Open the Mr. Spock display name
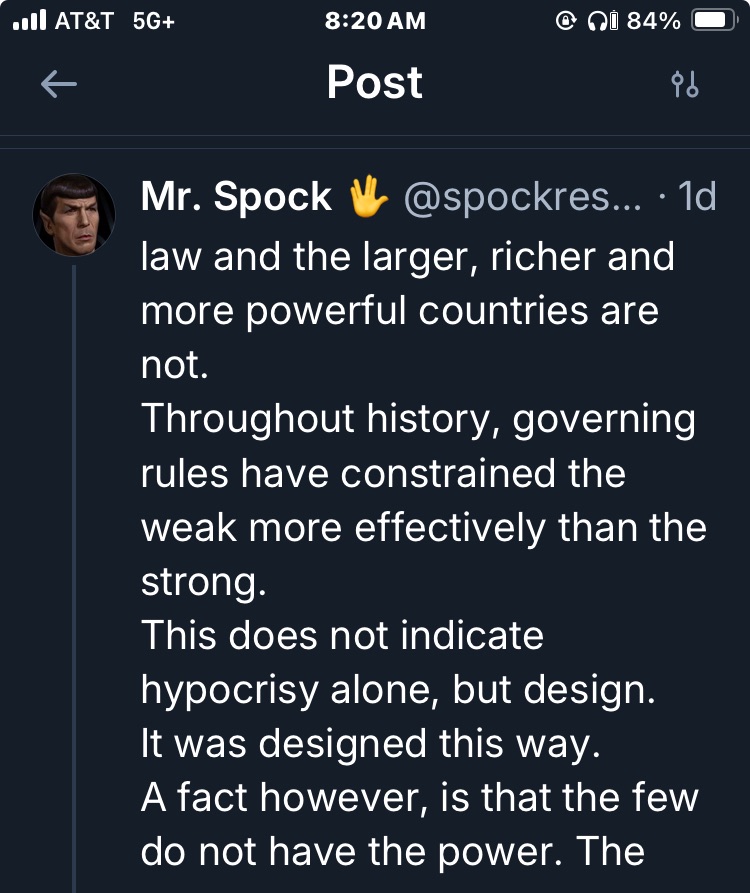Screen dimensions: 750x893 236,197
